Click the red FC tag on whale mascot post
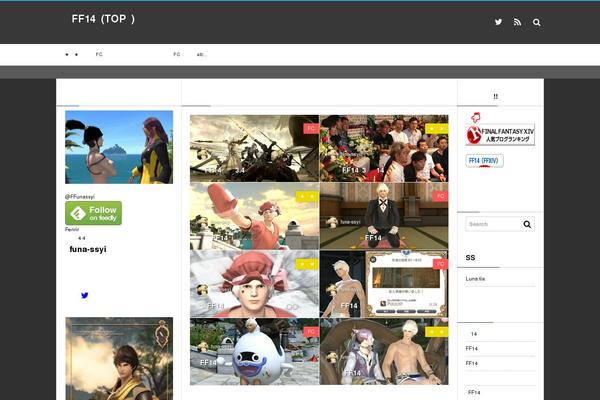This screenshot has height=400, width=600. (311, 332)
